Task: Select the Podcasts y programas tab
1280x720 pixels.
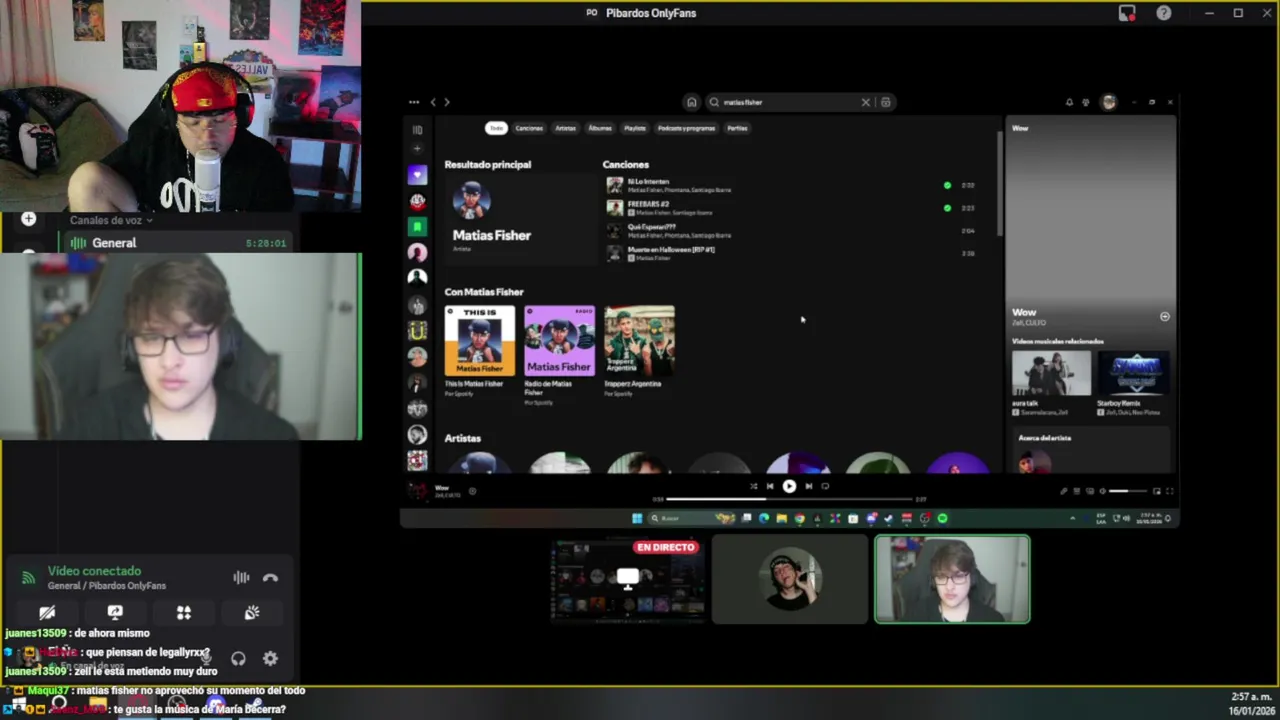Action: pyautogui.click(x=686, y=128)
